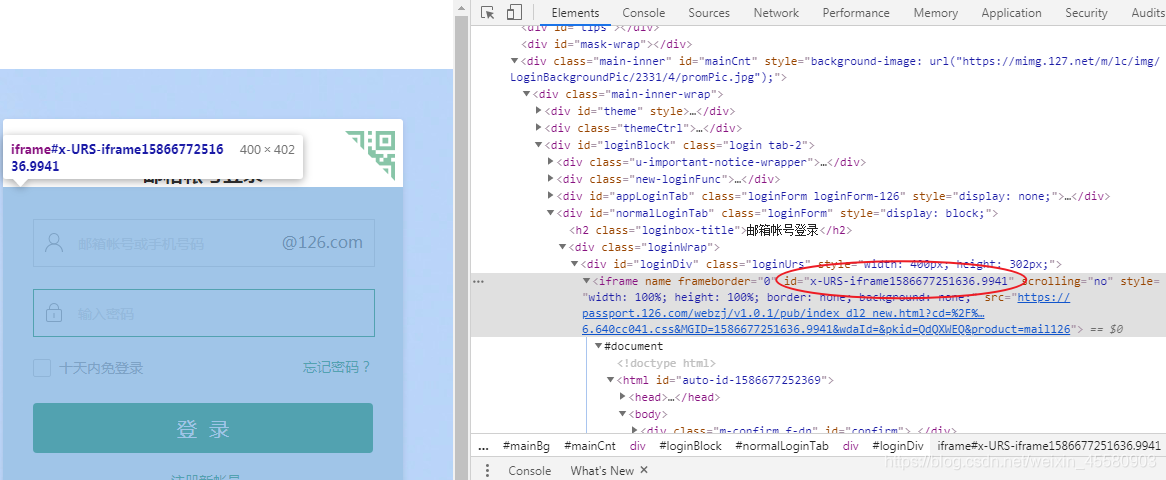Open the Memory tab
This screenshot has width=1166, height=480.
[x=935, y=13]
